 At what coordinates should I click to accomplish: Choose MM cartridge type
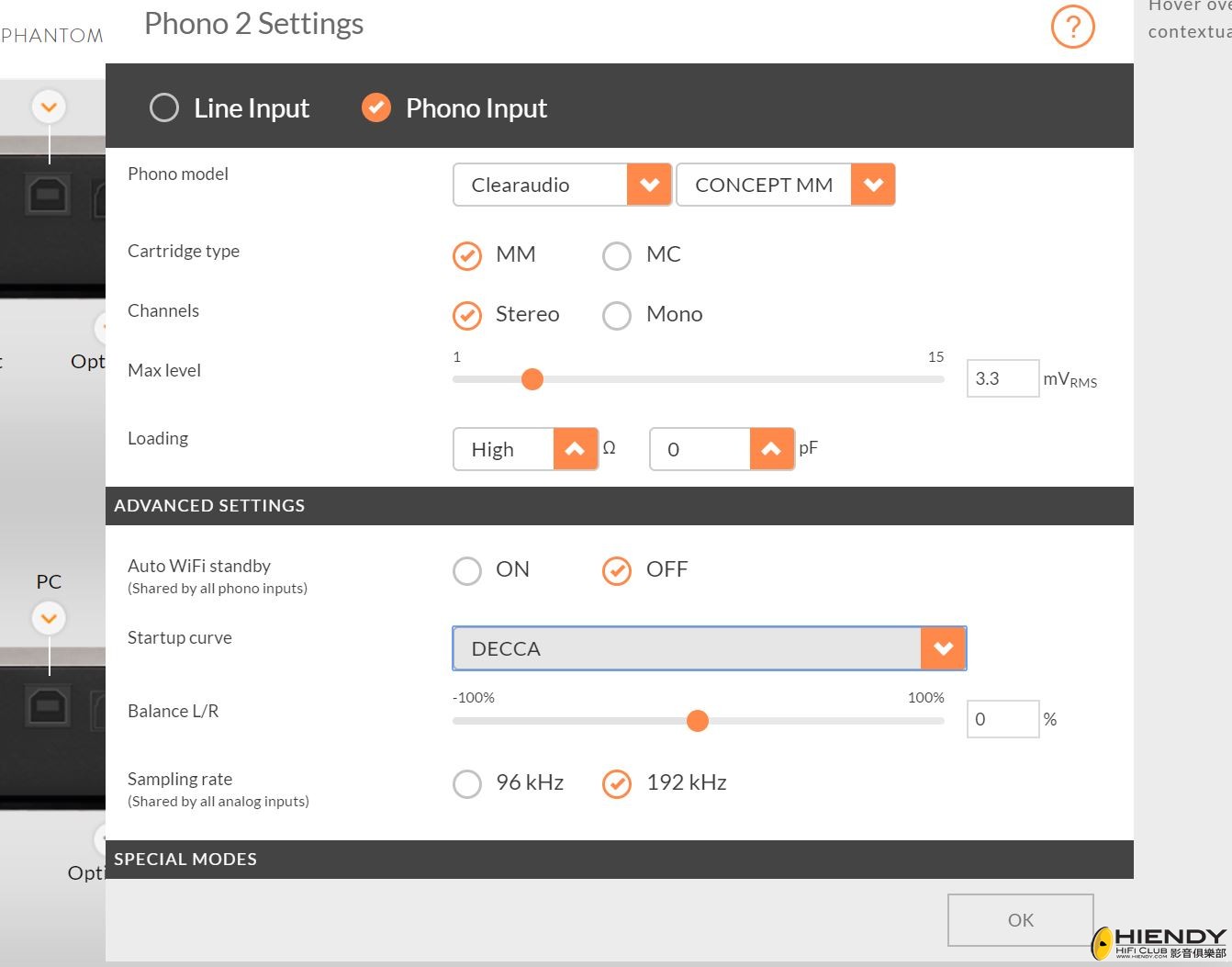[x=467, y=255]
